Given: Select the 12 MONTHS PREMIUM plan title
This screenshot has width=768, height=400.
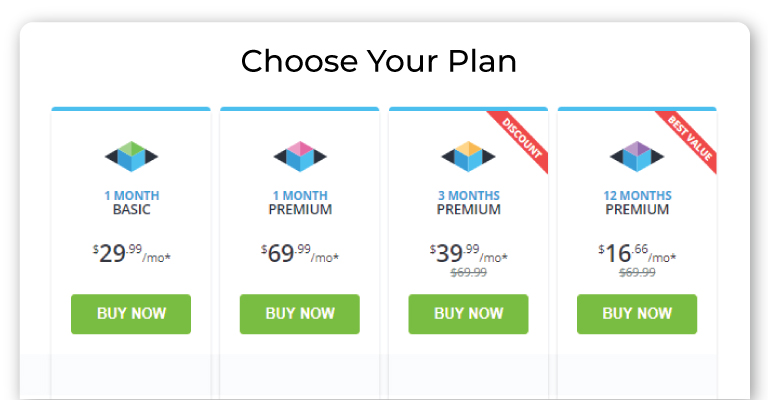Looking at the screenshot, I should [x=637, y=202].
